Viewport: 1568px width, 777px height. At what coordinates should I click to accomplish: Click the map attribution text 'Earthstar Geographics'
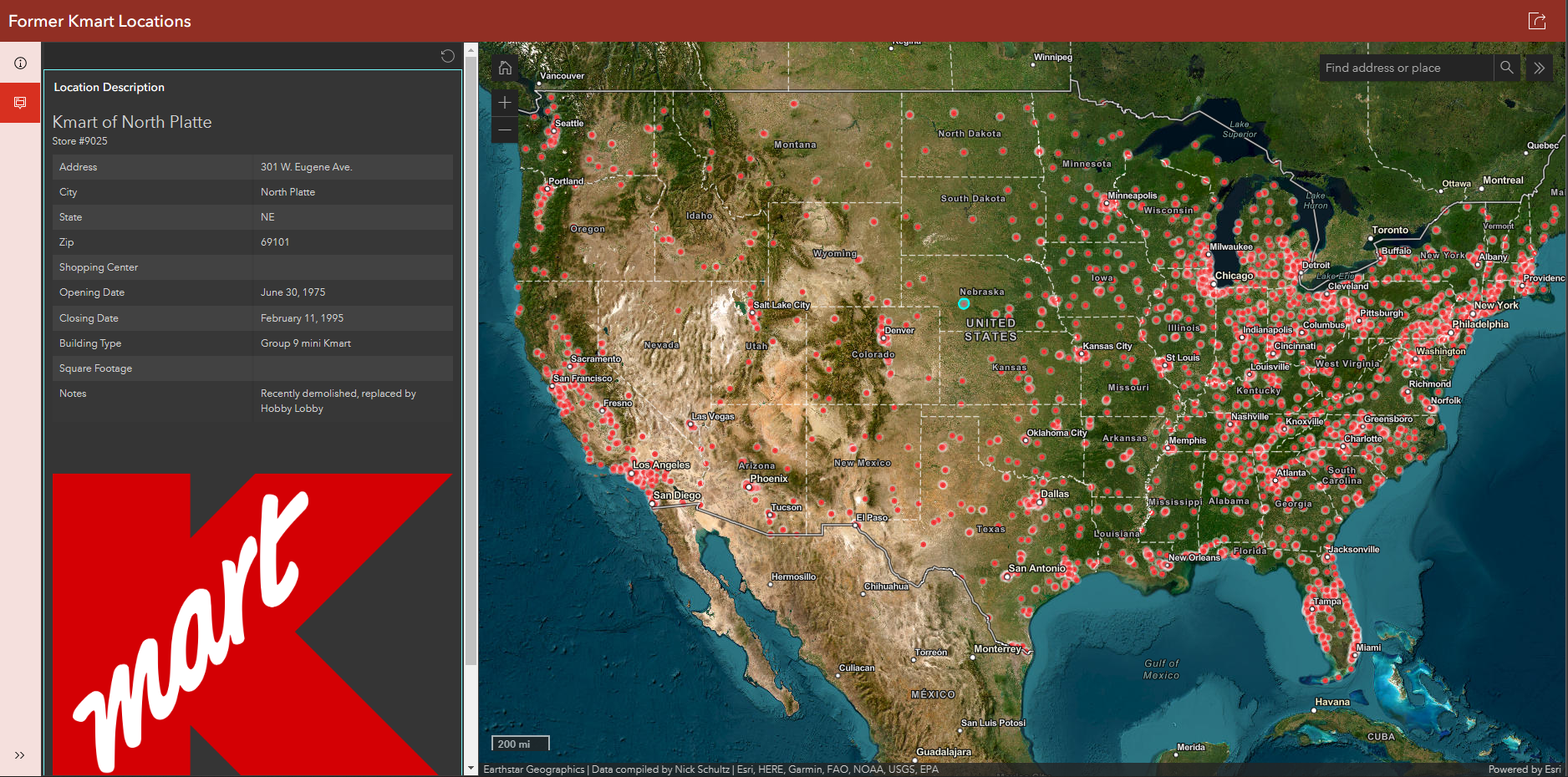(533, 769)
